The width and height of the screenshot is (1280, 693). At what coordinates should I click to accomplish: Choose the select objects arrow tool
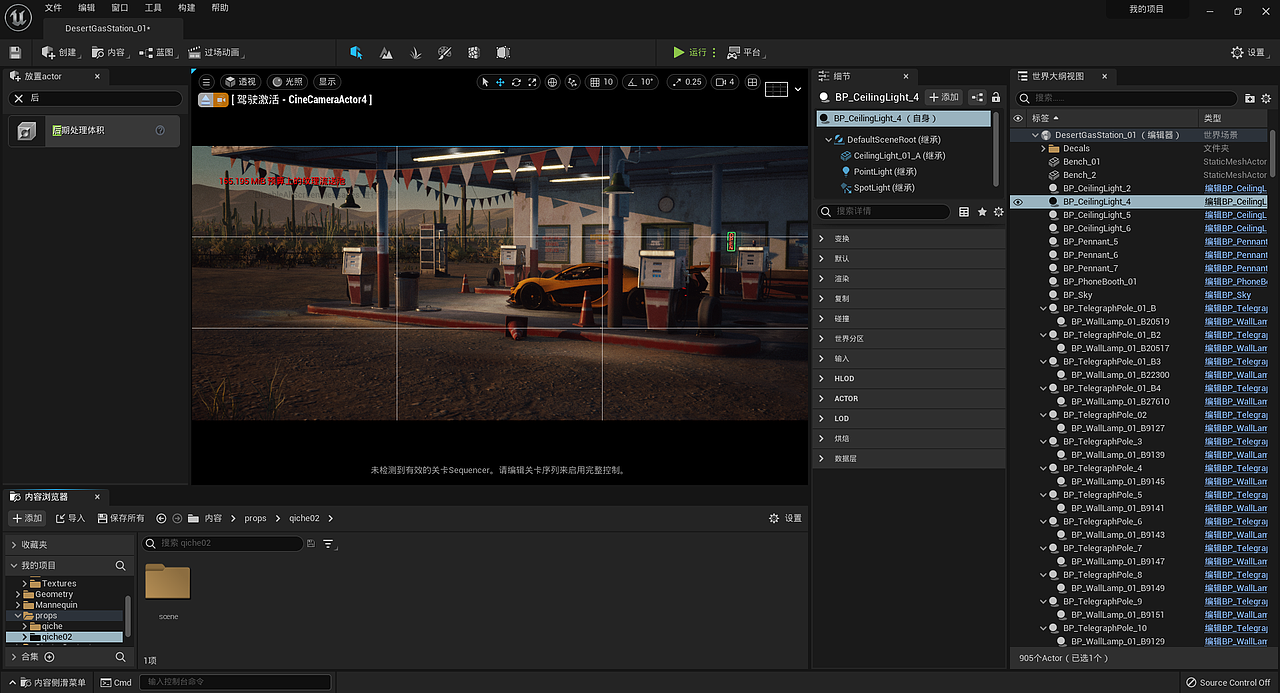pos(485,82)
